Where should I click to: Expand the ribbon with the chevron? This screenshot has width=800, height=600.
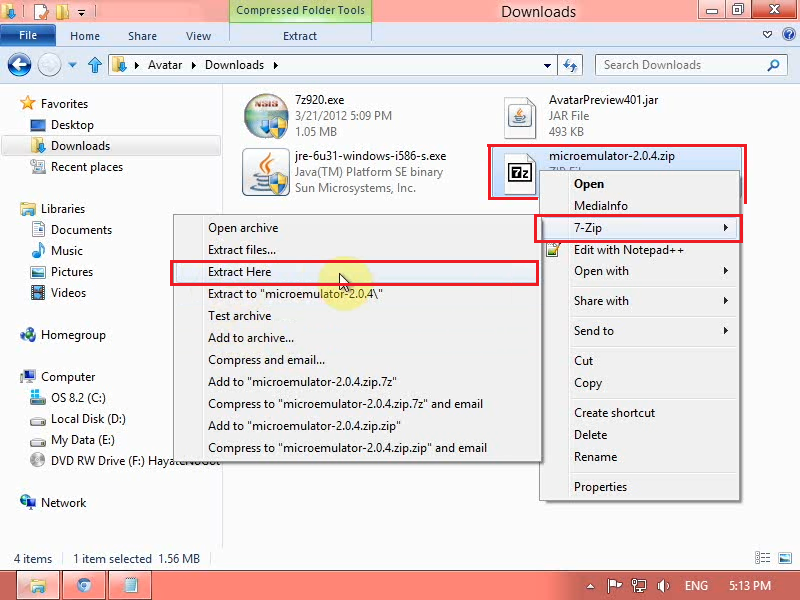pyautogui.click(x=767, y=35)
